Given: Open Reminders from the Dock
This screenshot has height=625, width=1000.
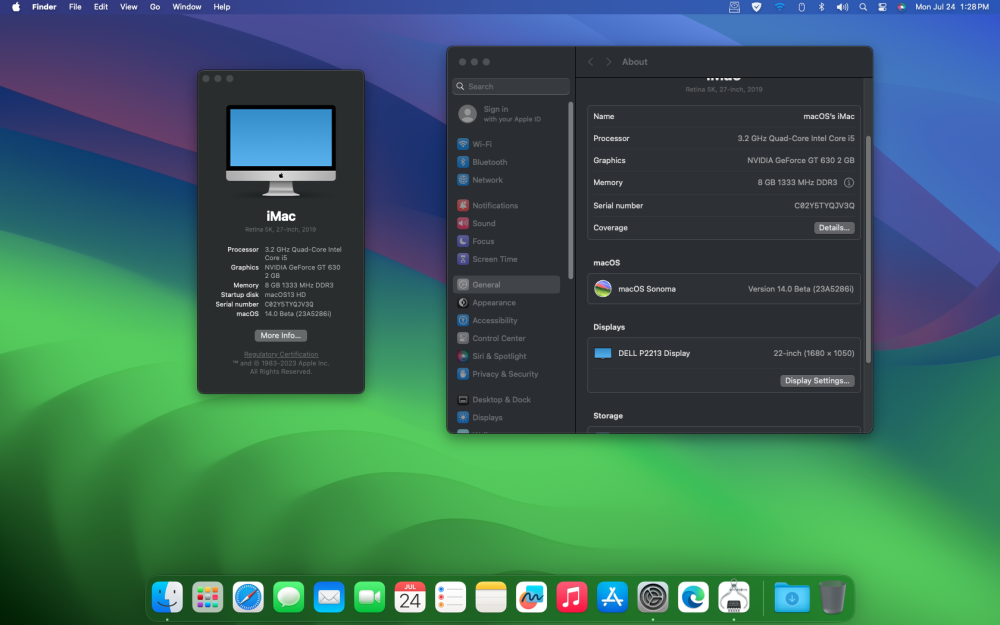Looking at the screenshot, I should click(451, 598).
